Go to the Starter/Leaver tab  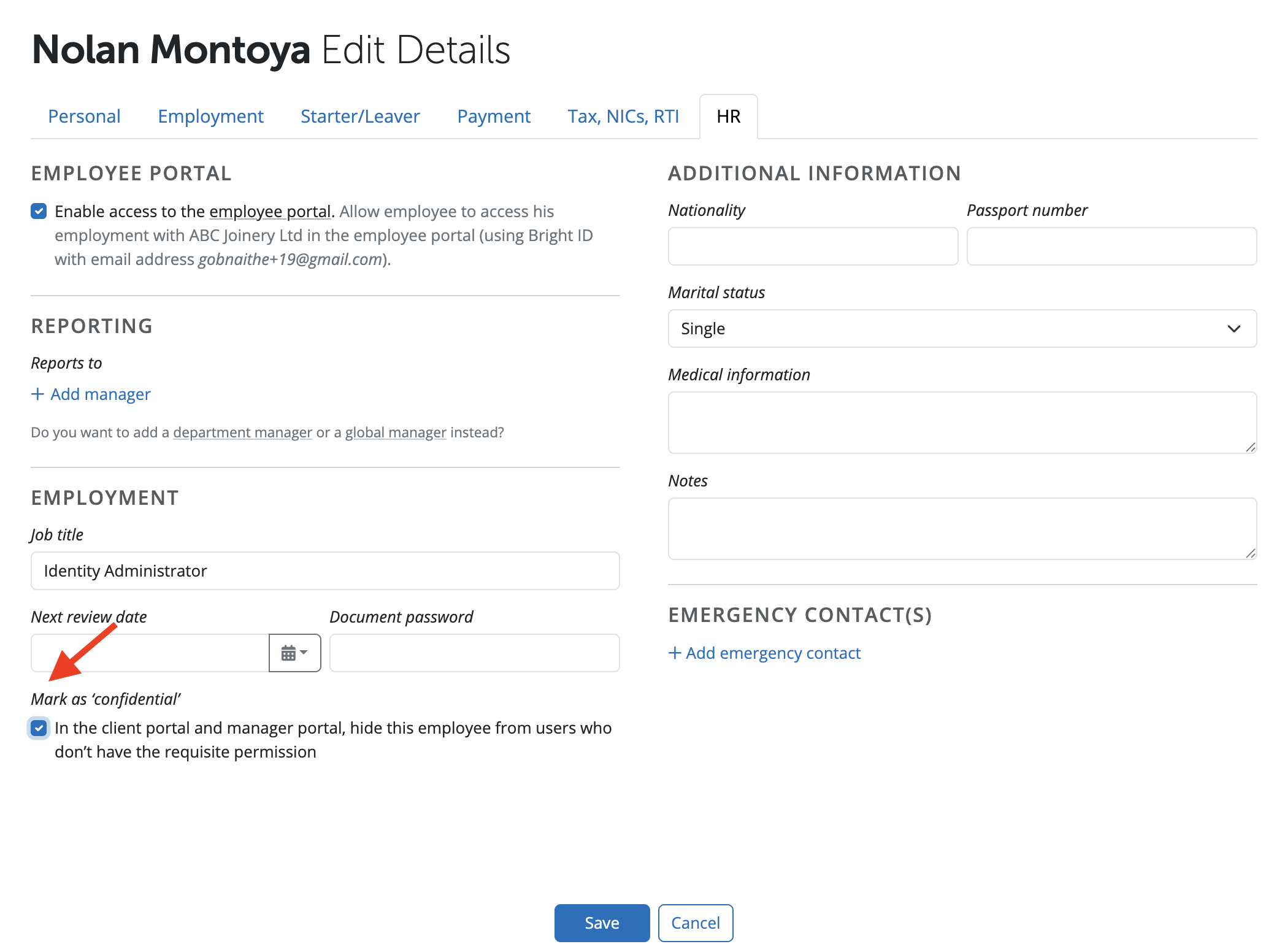pos(360,117)
